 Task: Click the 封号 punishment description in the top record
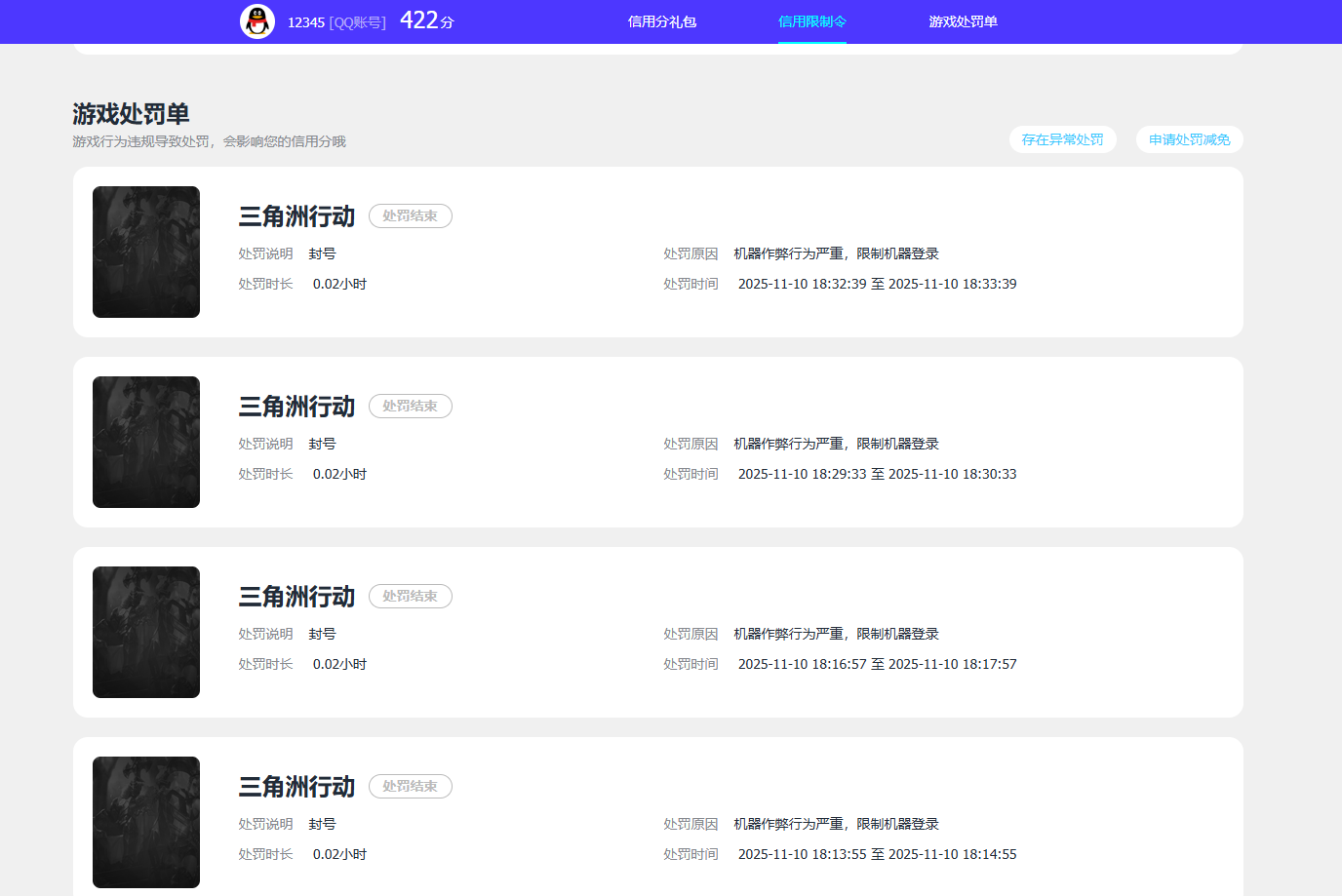323,253
